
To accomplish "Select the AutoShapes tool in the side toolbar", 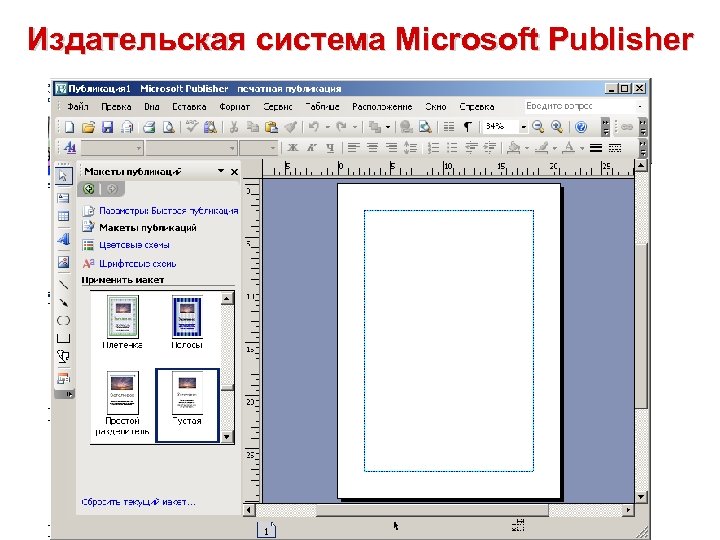I will (63, 356).
